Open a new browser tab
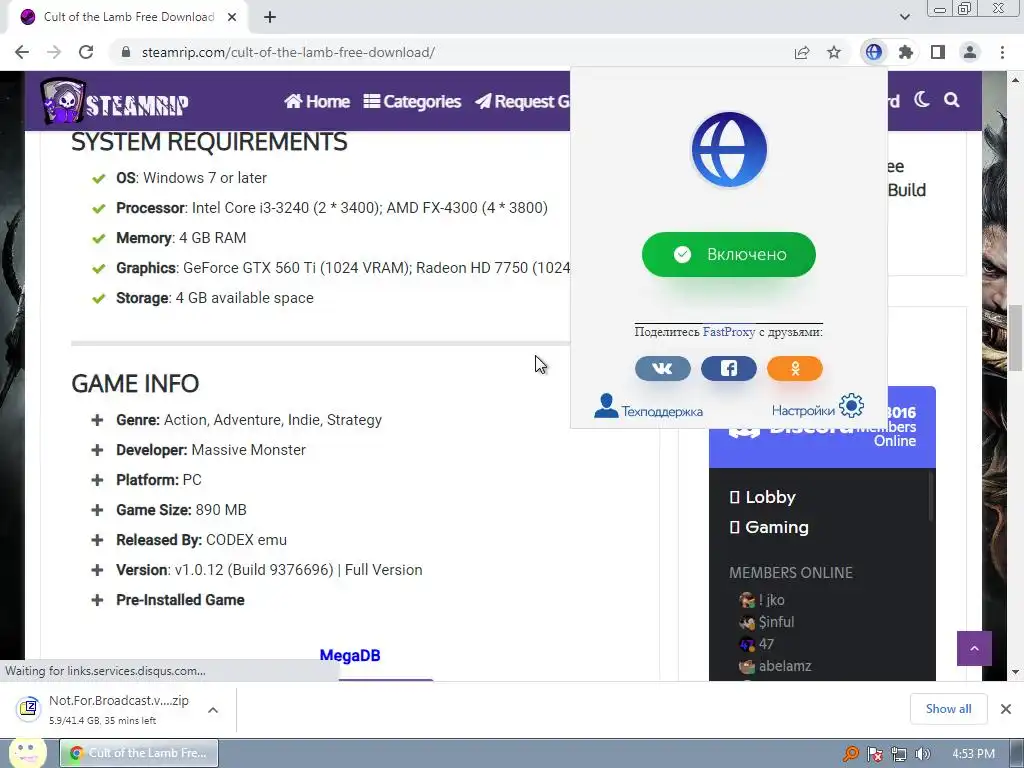Viewport: 1024px width, 768px height. click(x=270, y=17)
